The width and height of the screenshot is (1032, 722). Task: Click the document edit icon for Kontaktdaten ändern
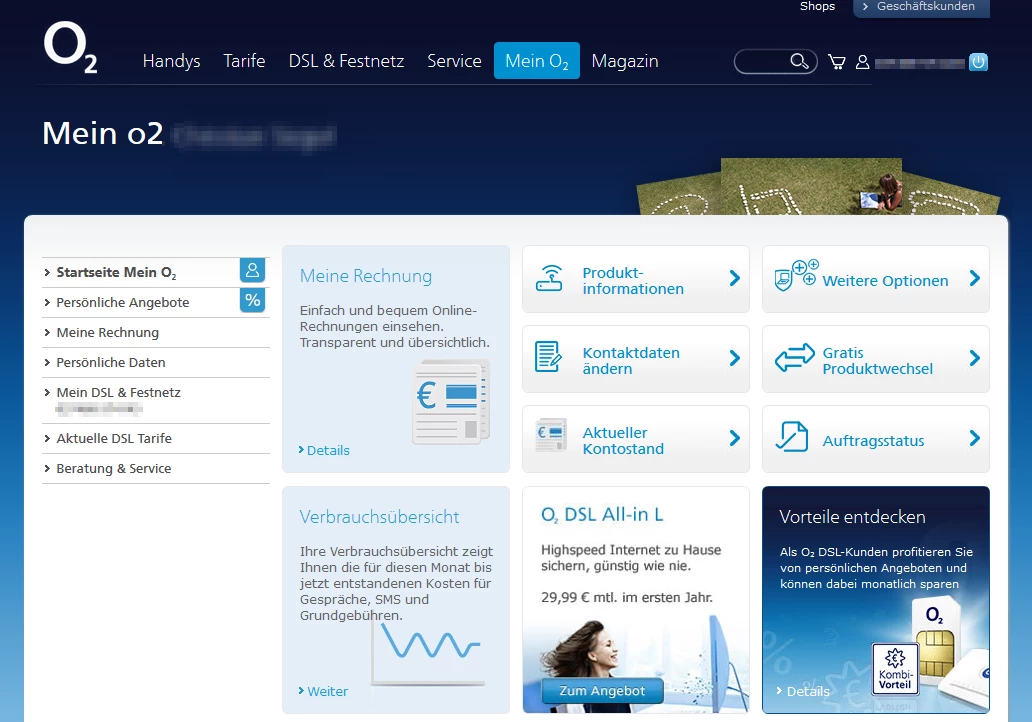click(x=548, y=357)
